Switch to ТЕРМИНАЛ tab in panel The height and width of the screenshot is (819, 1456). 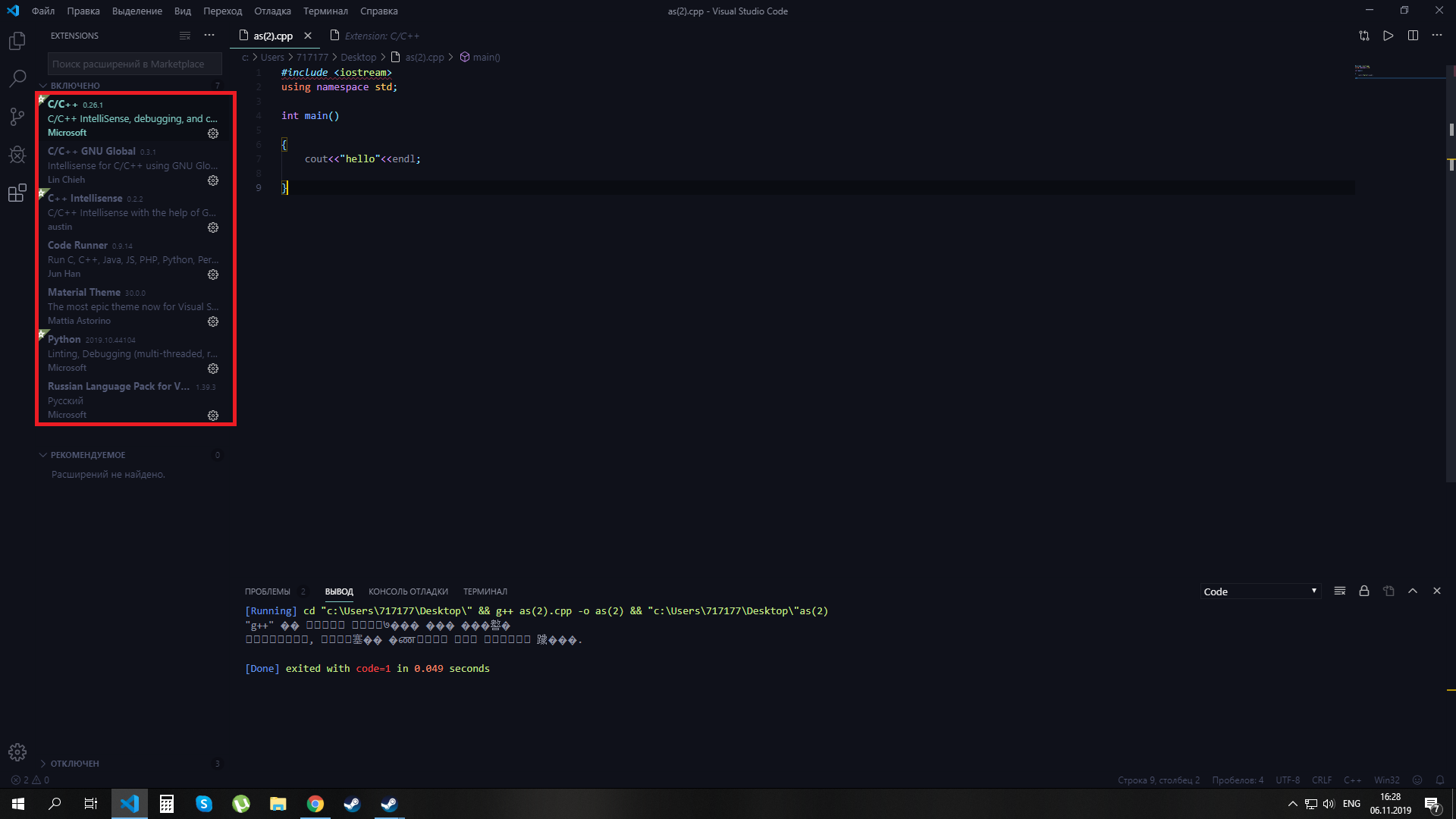point(485,591)
